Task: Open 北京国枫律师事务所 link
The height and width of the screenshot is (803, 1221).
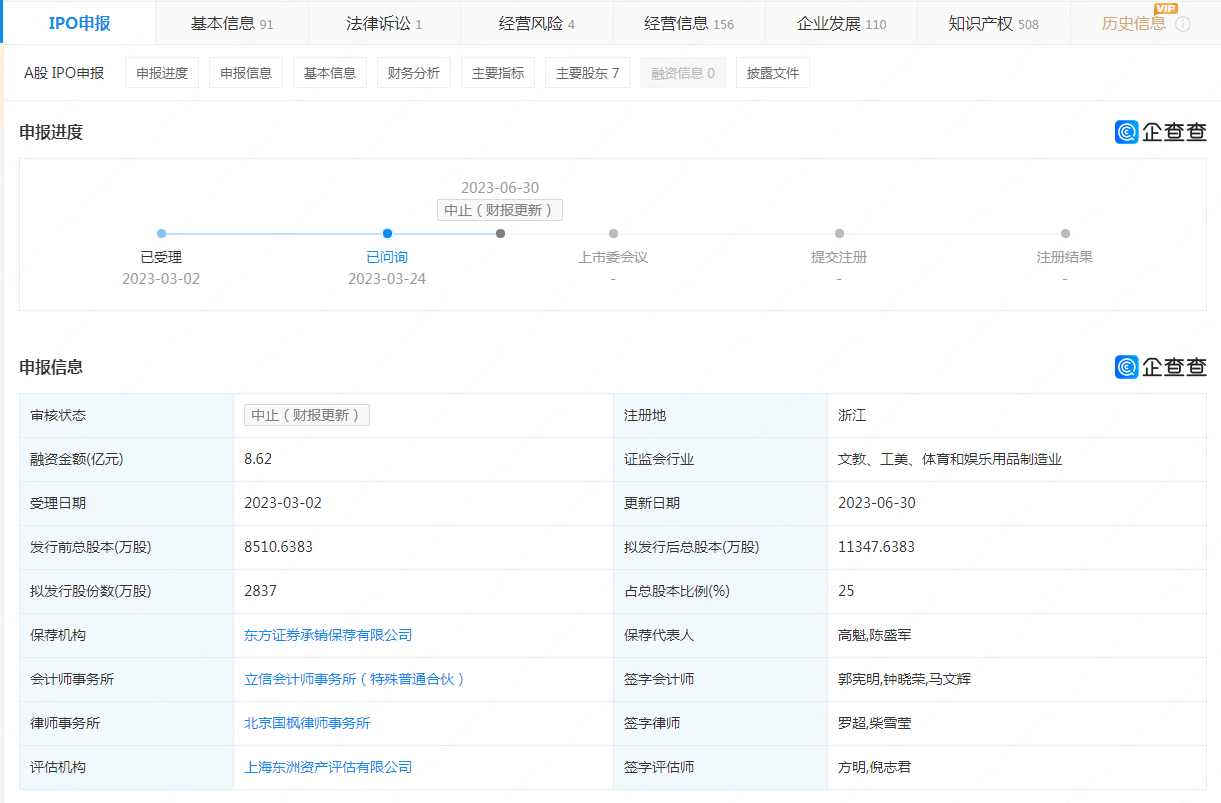Action: point(307,723)
